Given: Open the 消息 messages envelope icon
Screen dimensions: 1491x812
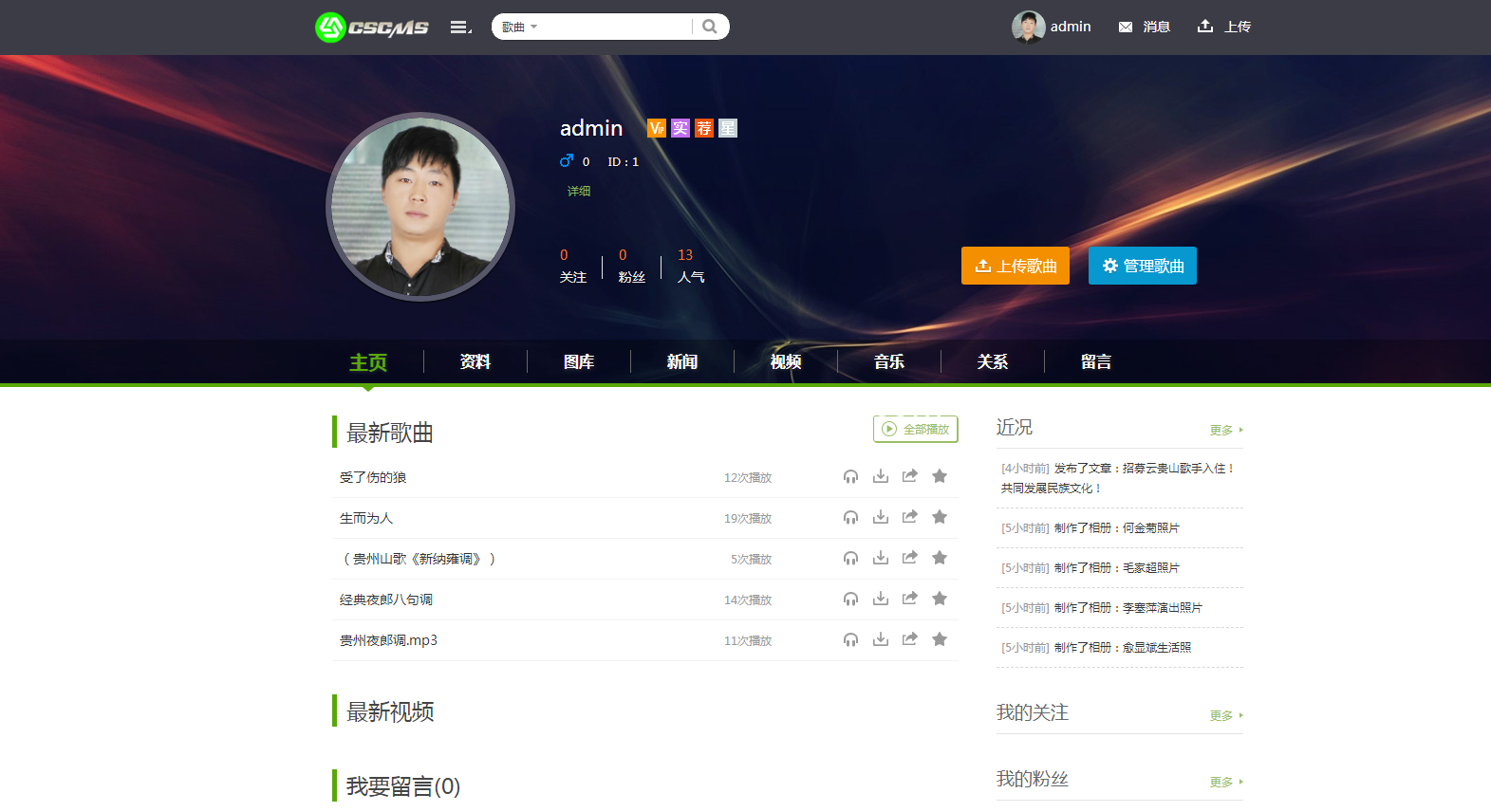Looking at the screenshot, I should pyautogui.click(x=1126, y=27).
